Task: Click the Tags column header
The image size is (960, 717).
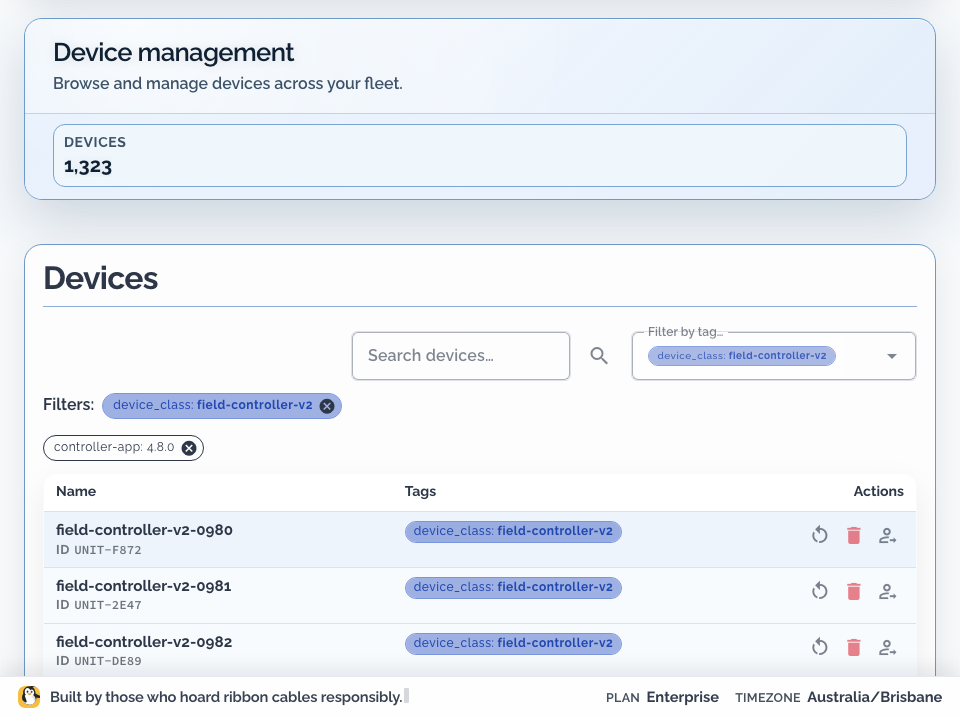Action: coord(420,492)
